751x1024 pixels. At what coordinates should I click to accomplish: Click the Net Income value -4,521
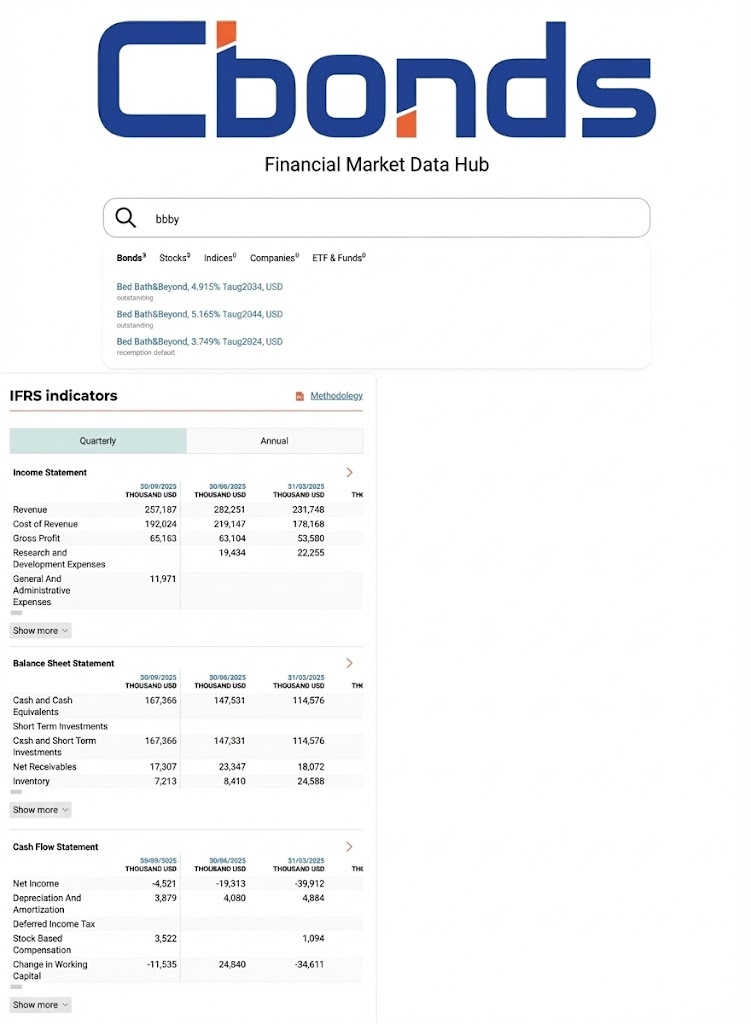pyautogui.click(x=165, y=884)
